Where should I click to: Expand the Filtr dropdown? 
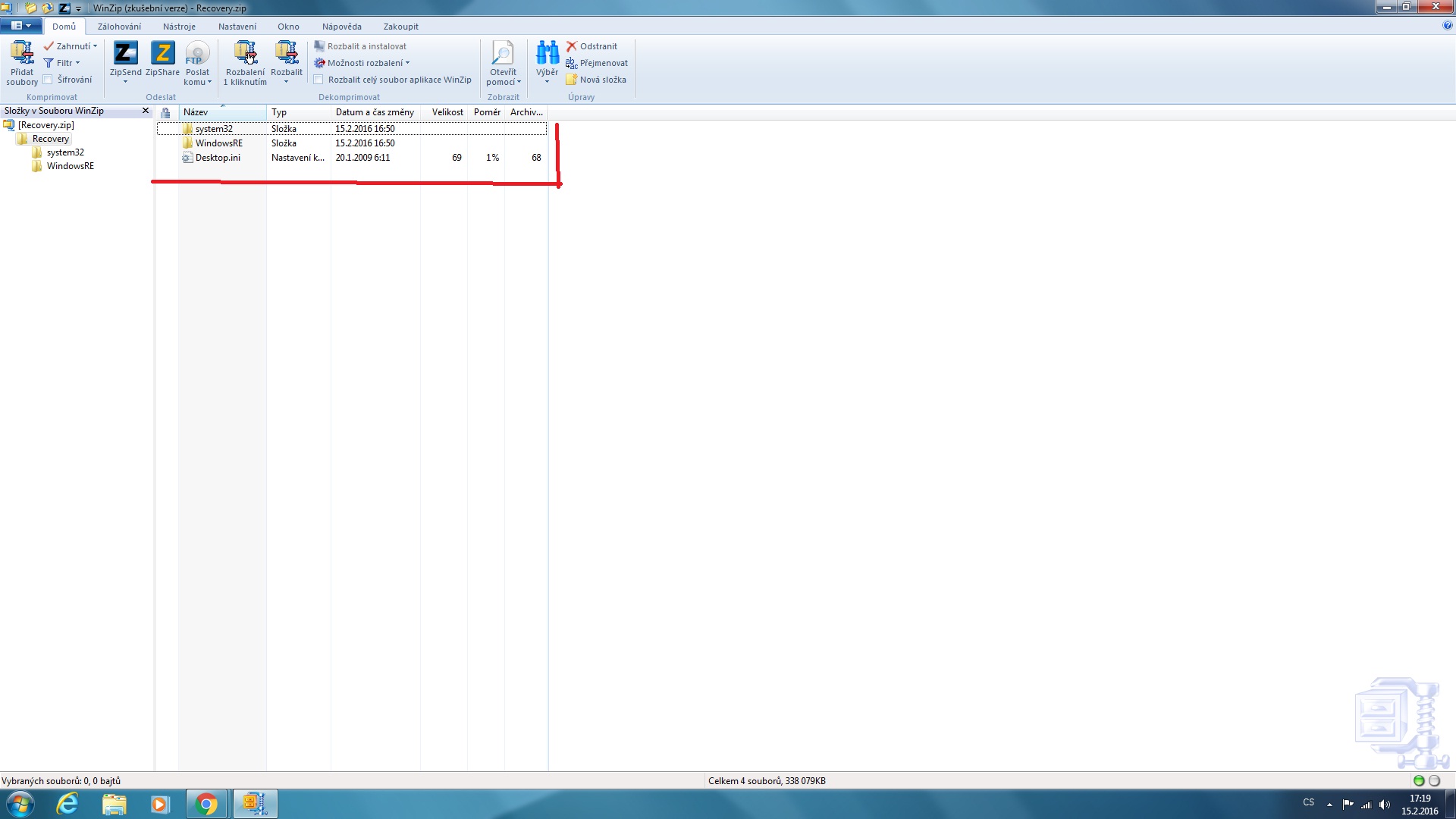(x=64, y=63)
